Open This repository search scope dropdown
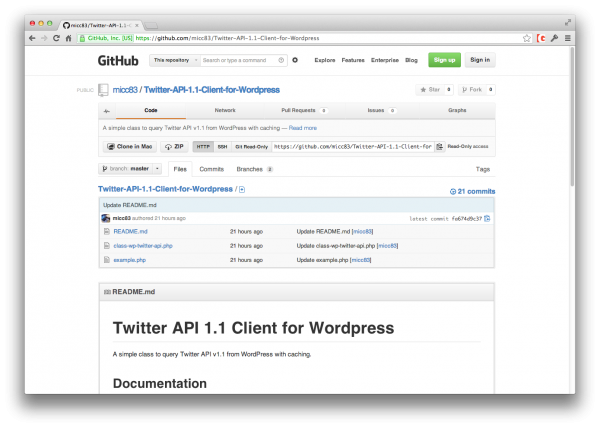 tap(175, 60)
